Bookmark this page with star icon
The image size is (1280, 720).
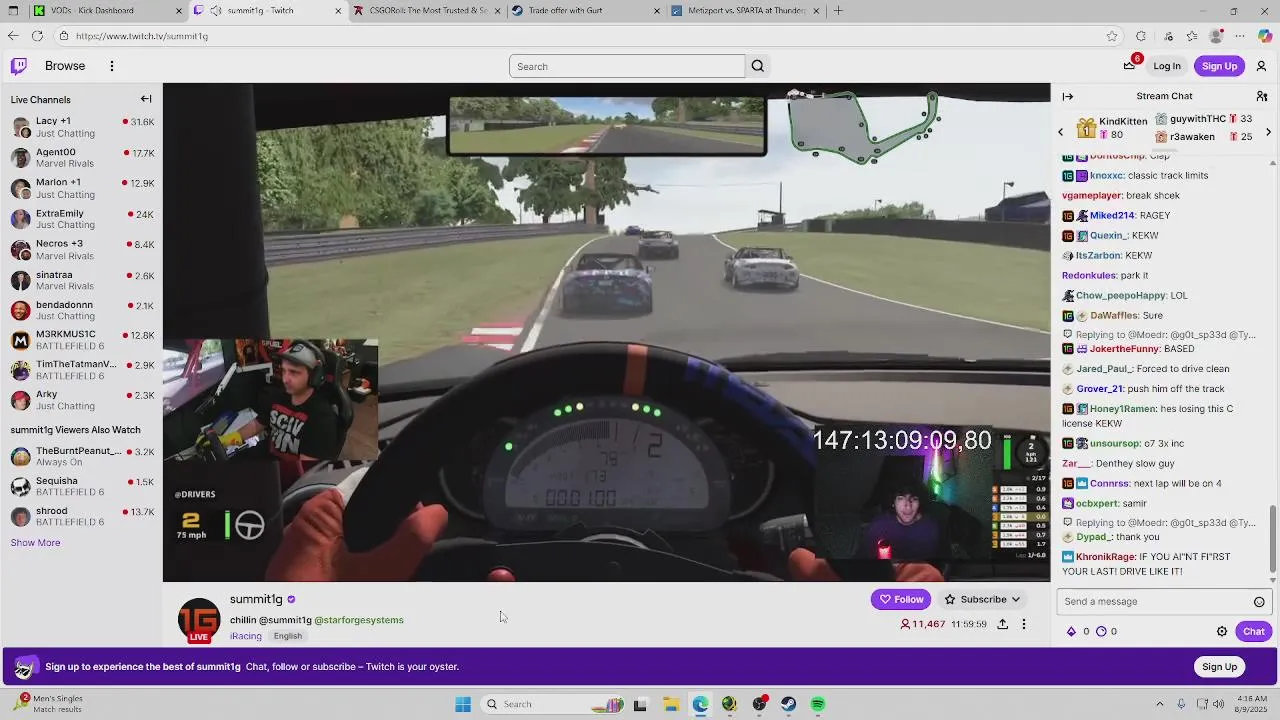click(1112, 36)
